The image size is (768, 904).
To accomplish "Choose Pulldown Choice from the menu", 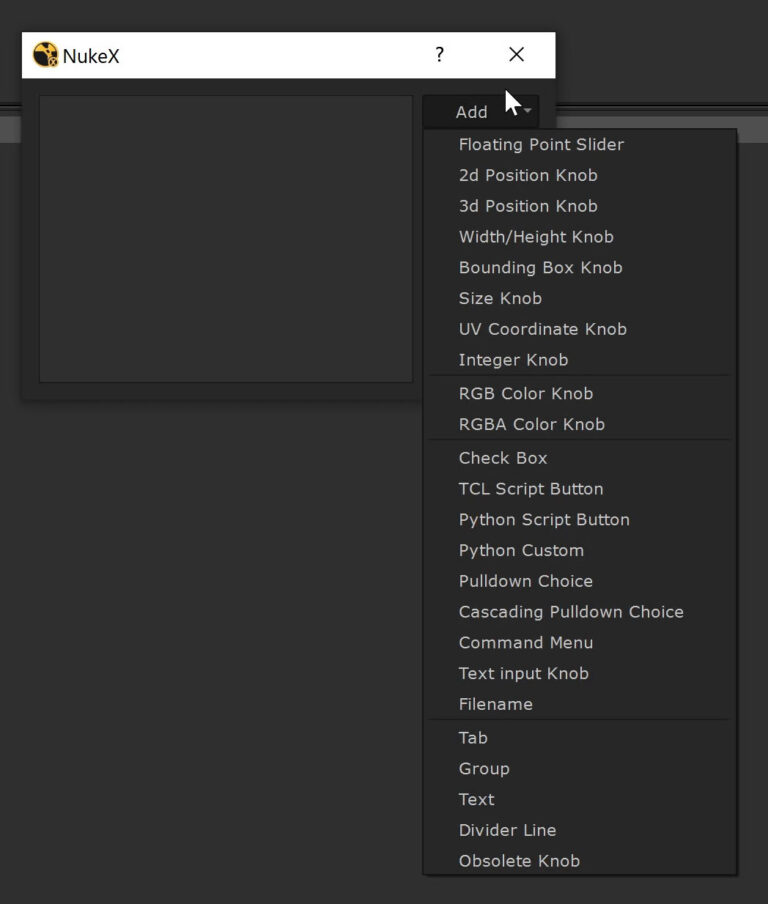I will click(x=525, y=581).
